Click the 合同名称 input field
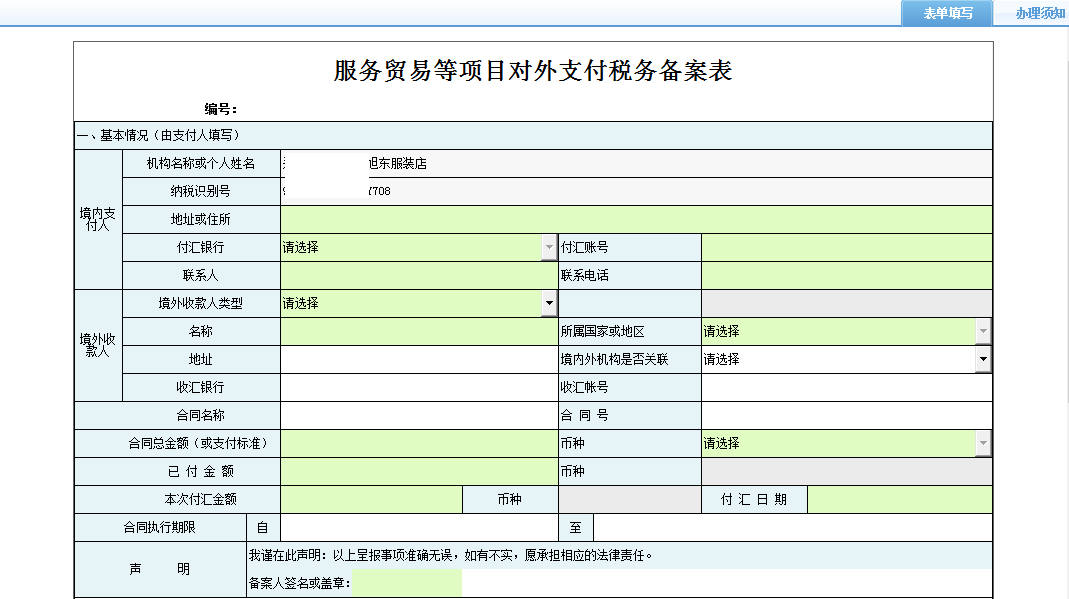 tap(415, 414)
